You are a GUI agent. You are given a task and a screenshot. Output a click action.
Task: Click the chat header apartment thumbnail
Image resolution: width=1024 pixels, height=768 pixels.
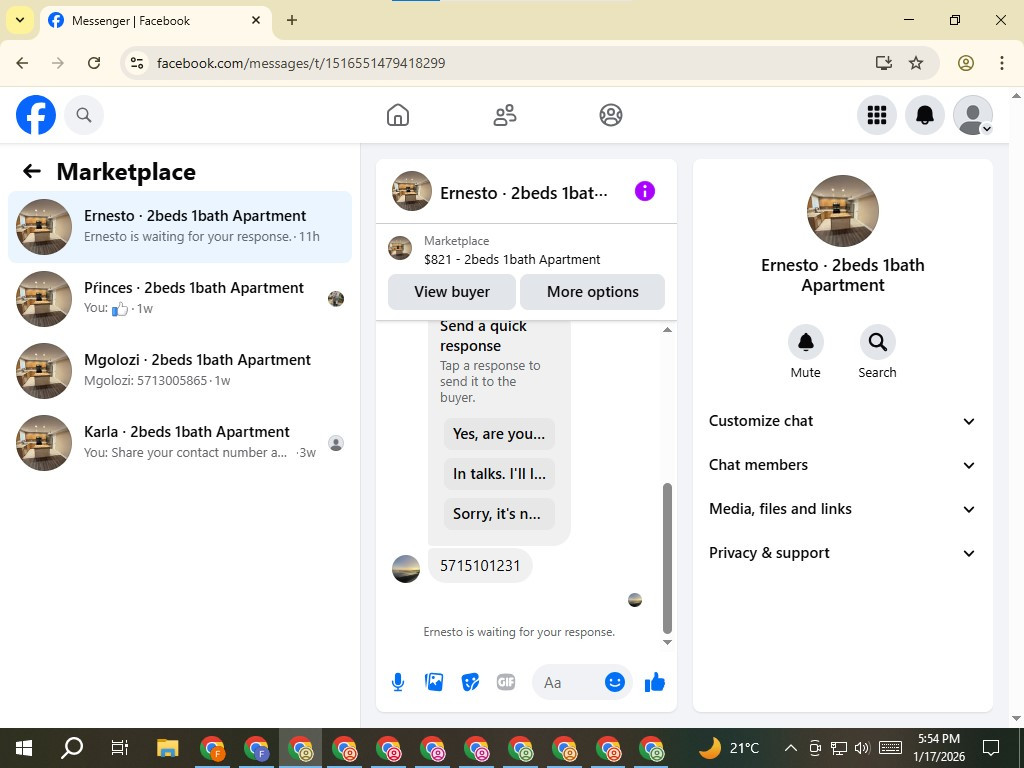point(411,191)
